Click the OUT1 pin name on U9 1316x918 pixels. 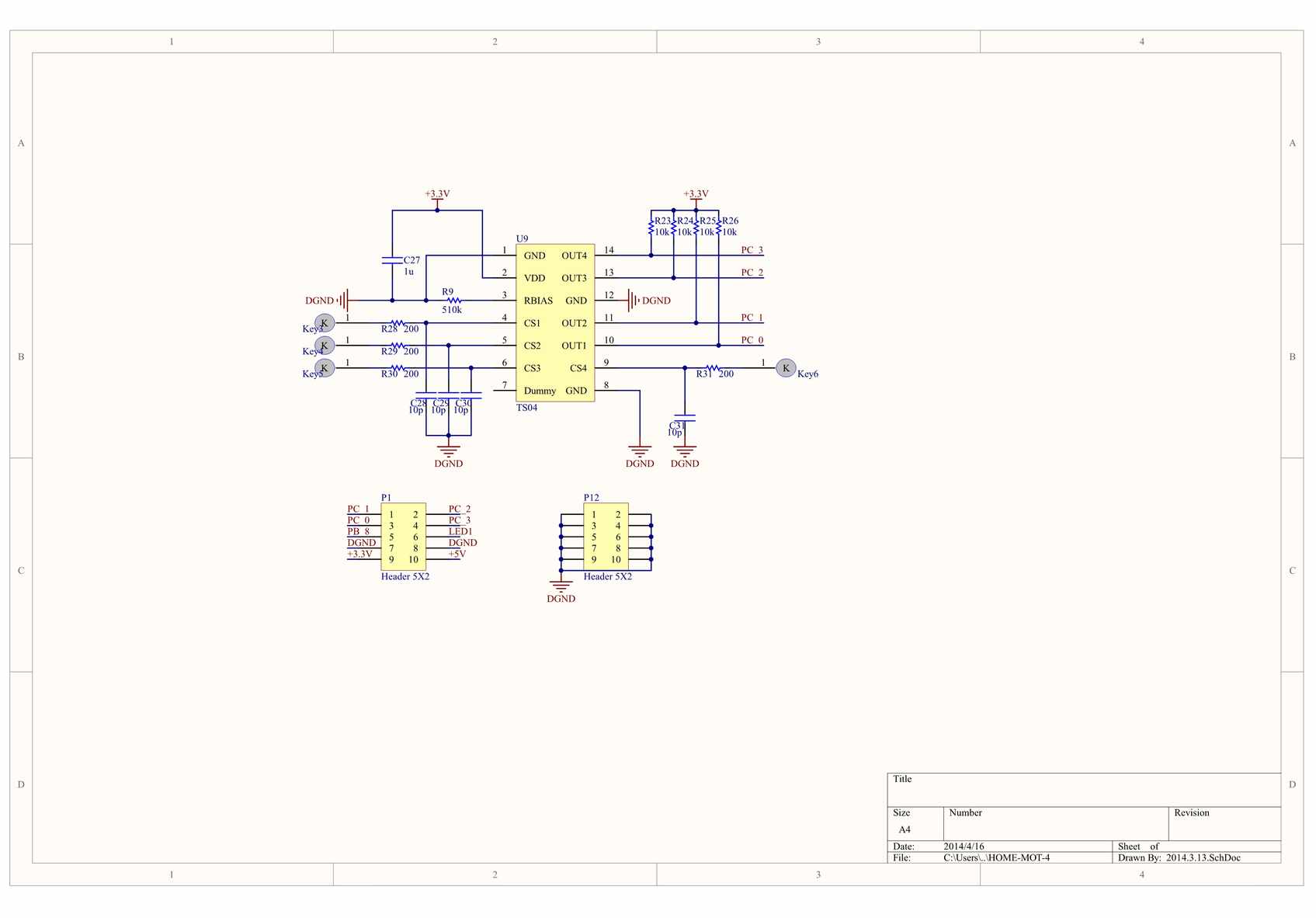575,346
